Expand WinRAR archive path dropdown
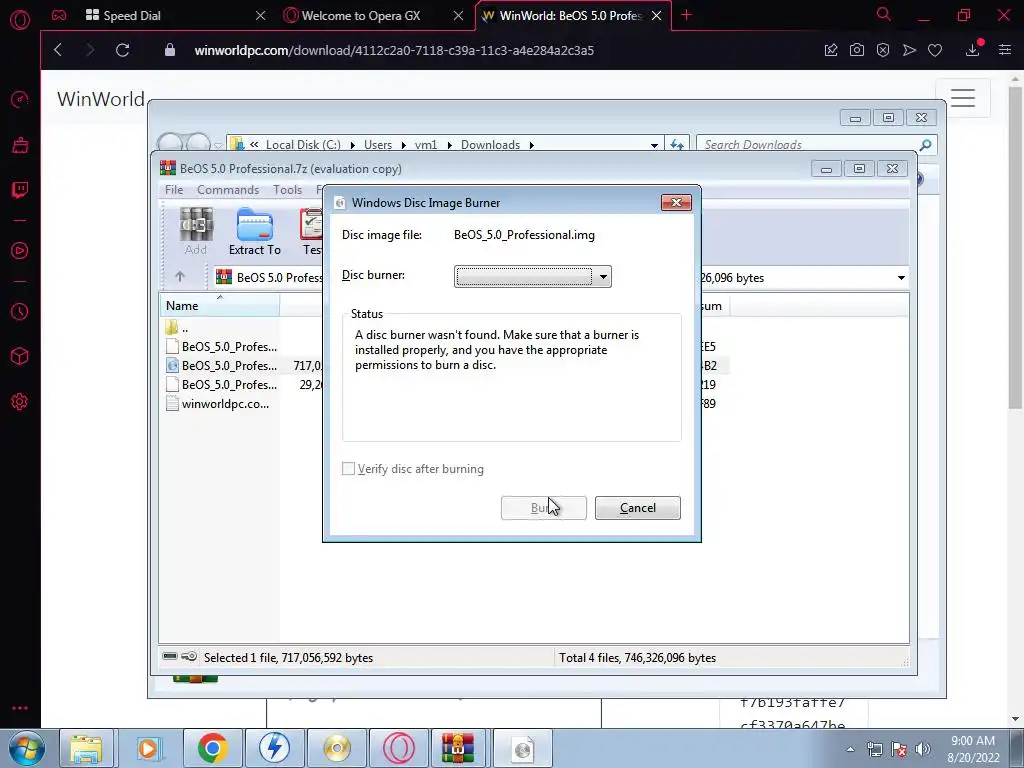1024x768 pixels. click(x=901, y=278)
